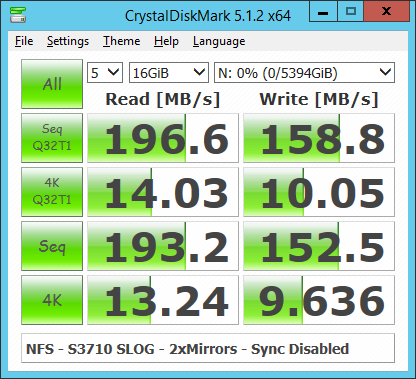Open the Settings menu
The width and height of the screenshot is (416, 379).
point(68,41)
